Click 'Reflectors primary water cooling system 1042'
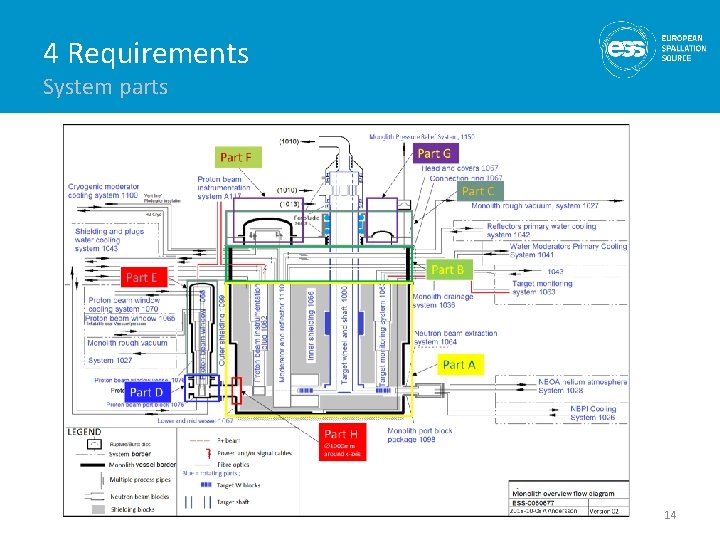This screenshot has height=540, width=720. [541, 230]
